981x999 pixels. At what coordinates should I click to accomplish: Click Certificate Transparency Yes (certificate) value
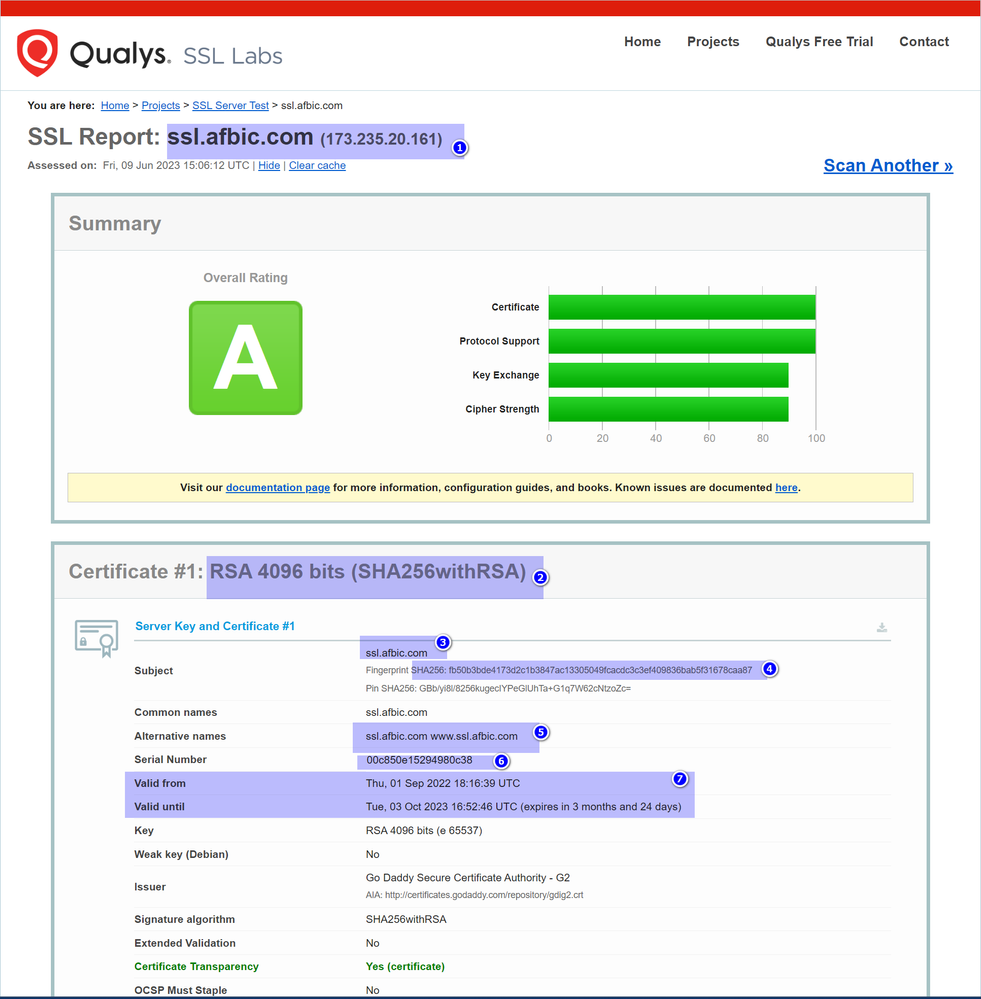(405, 967)
